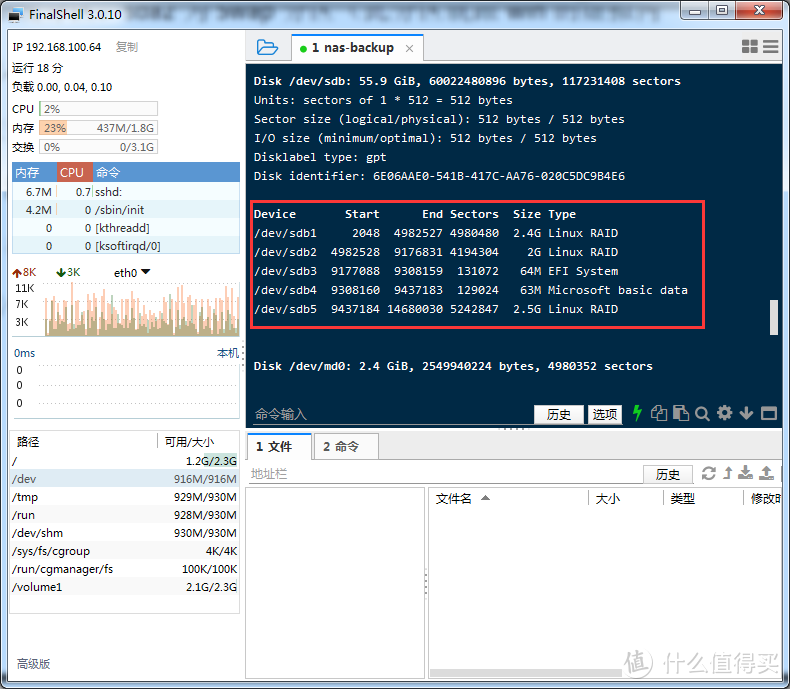Click the upload file icon
The image size is (790, 689).
pos(766,473)
